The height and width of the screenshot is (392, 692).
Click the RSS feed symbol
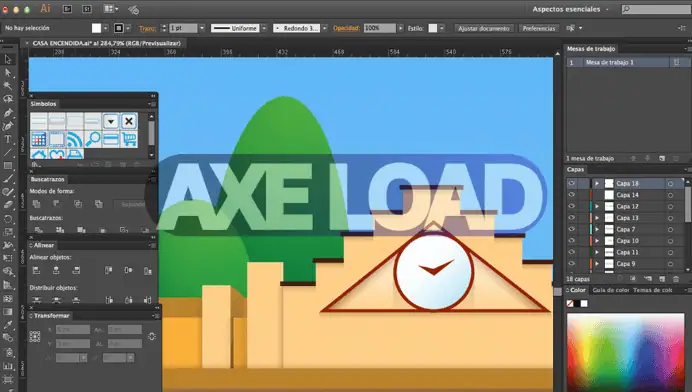point(75,139)
